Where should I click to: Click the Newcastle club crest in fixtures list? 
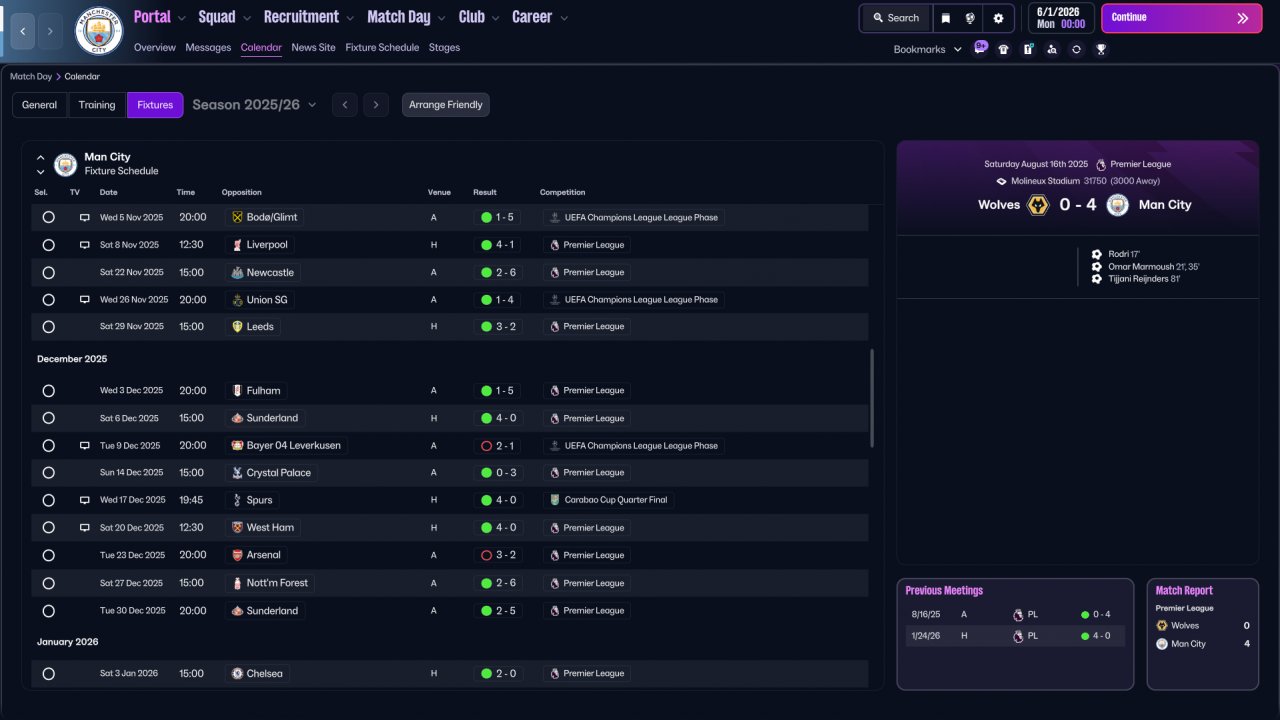[x=237, y=272]
